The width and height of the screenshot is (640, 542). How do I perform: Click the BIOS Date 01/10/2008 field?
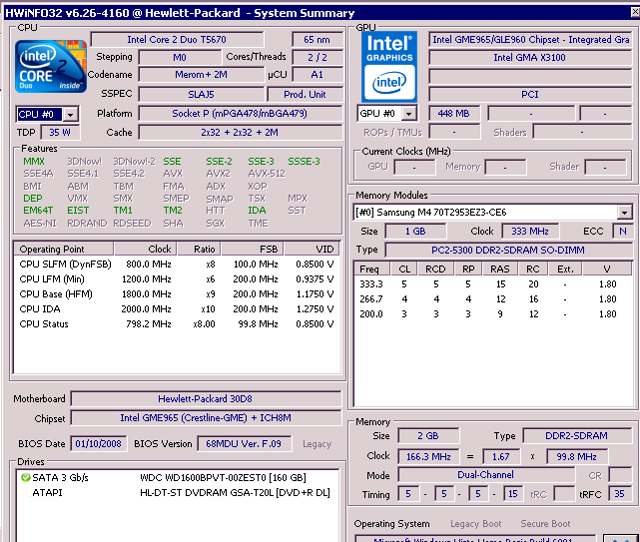click(x=98, y=444)
